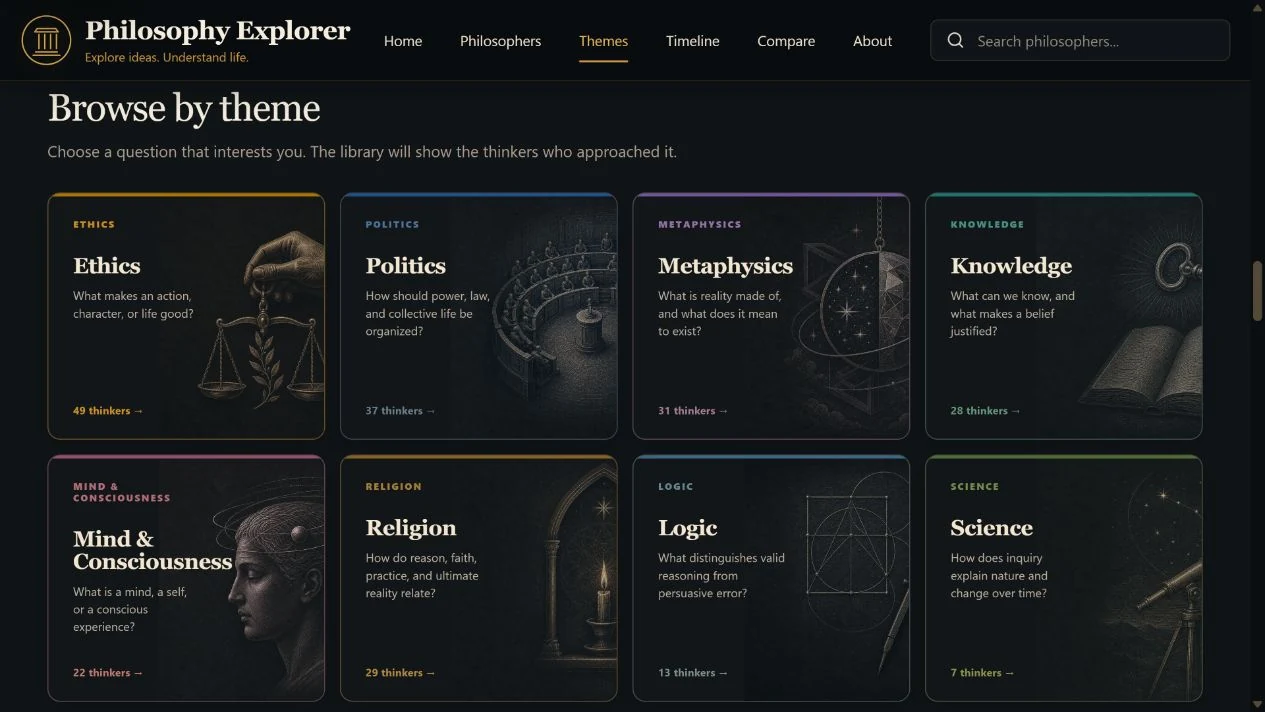Open the Compare nav item
1265x712 pixels.
pyautogui.click(x=786, y=41)
